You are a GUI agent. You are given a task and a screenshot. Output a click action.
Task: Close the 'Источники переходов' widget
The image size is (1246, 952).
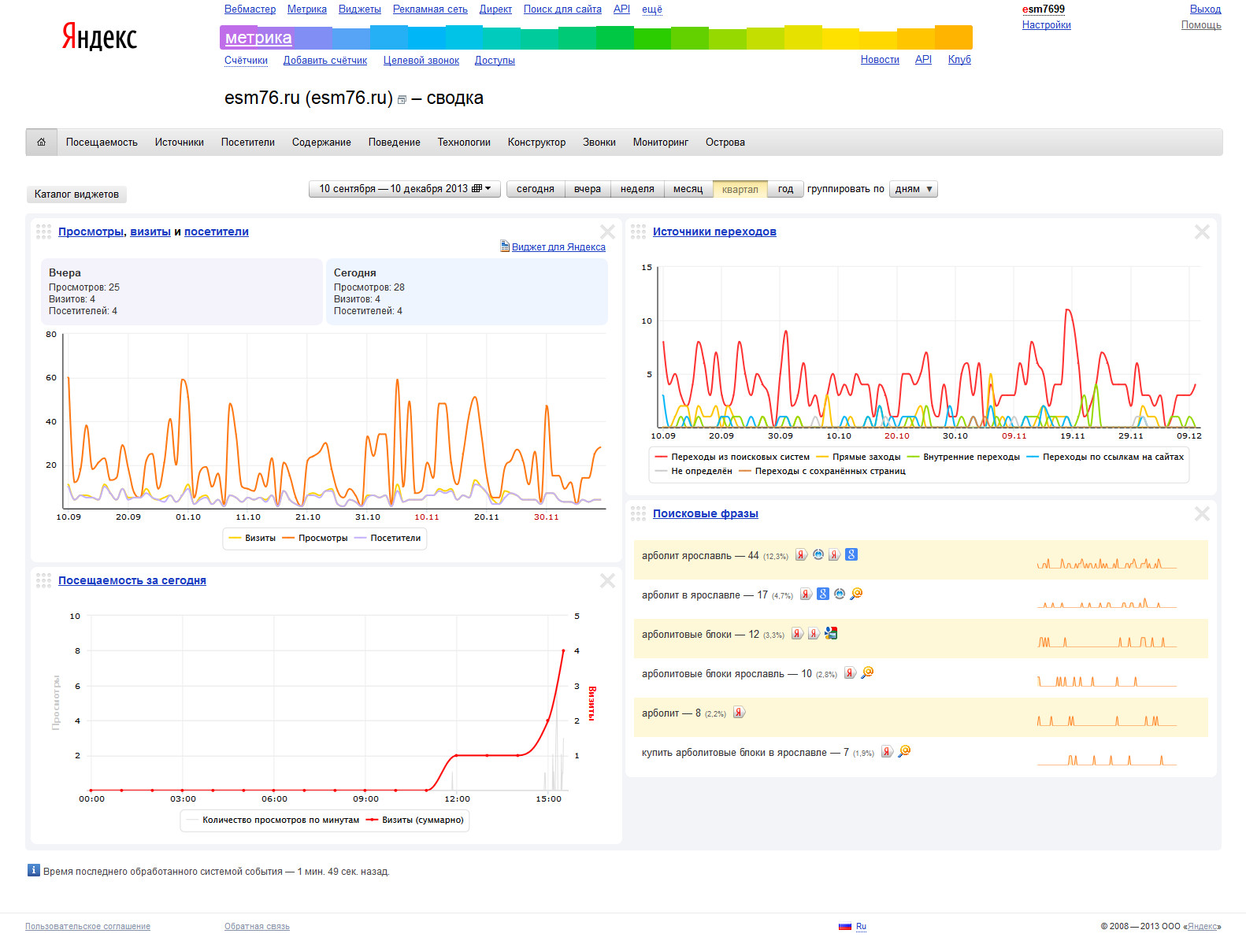pos(1202,232)
